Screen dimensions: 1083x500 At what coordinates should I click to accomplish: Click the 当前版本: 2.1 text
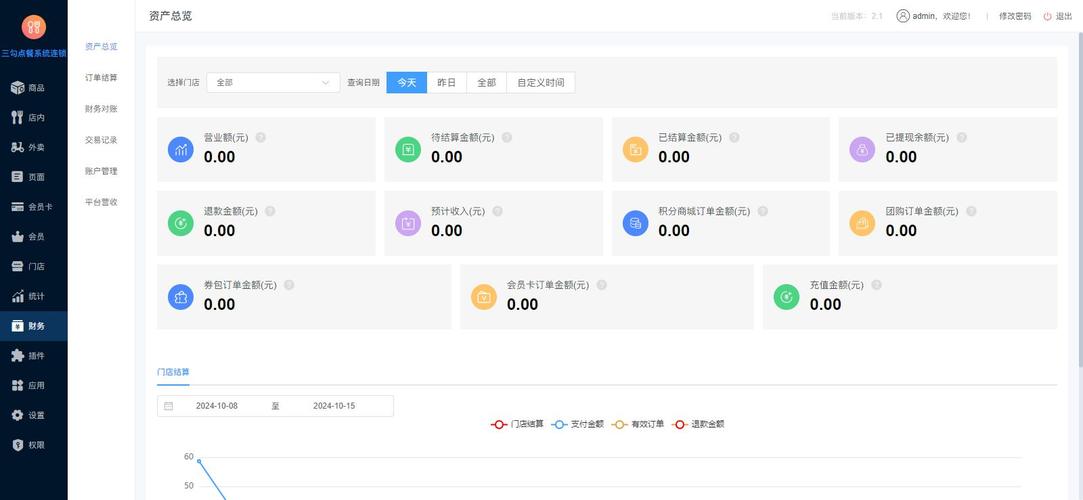[857, 16]
